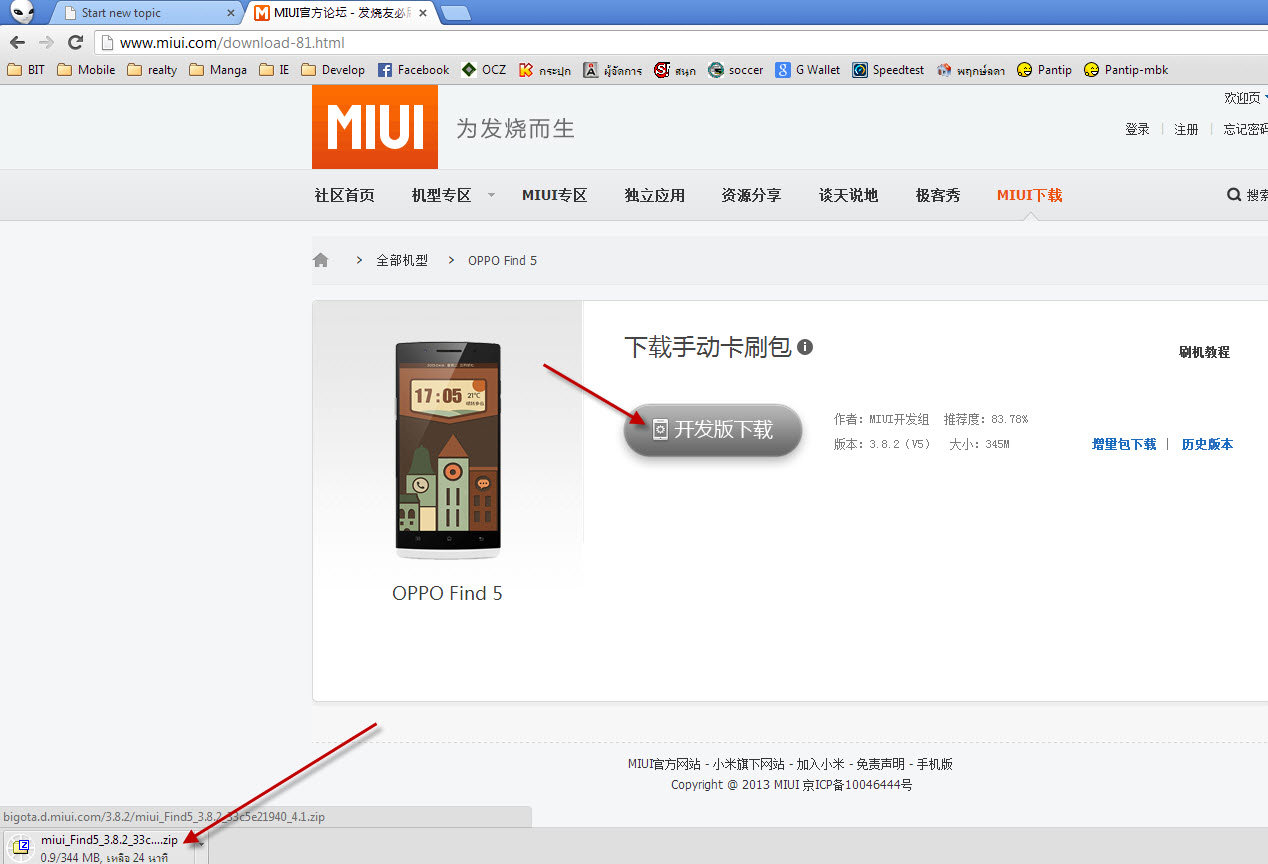1268x864 pixels.
Task: Click the 加入小米 footer link
Action: tap(820, 764)
